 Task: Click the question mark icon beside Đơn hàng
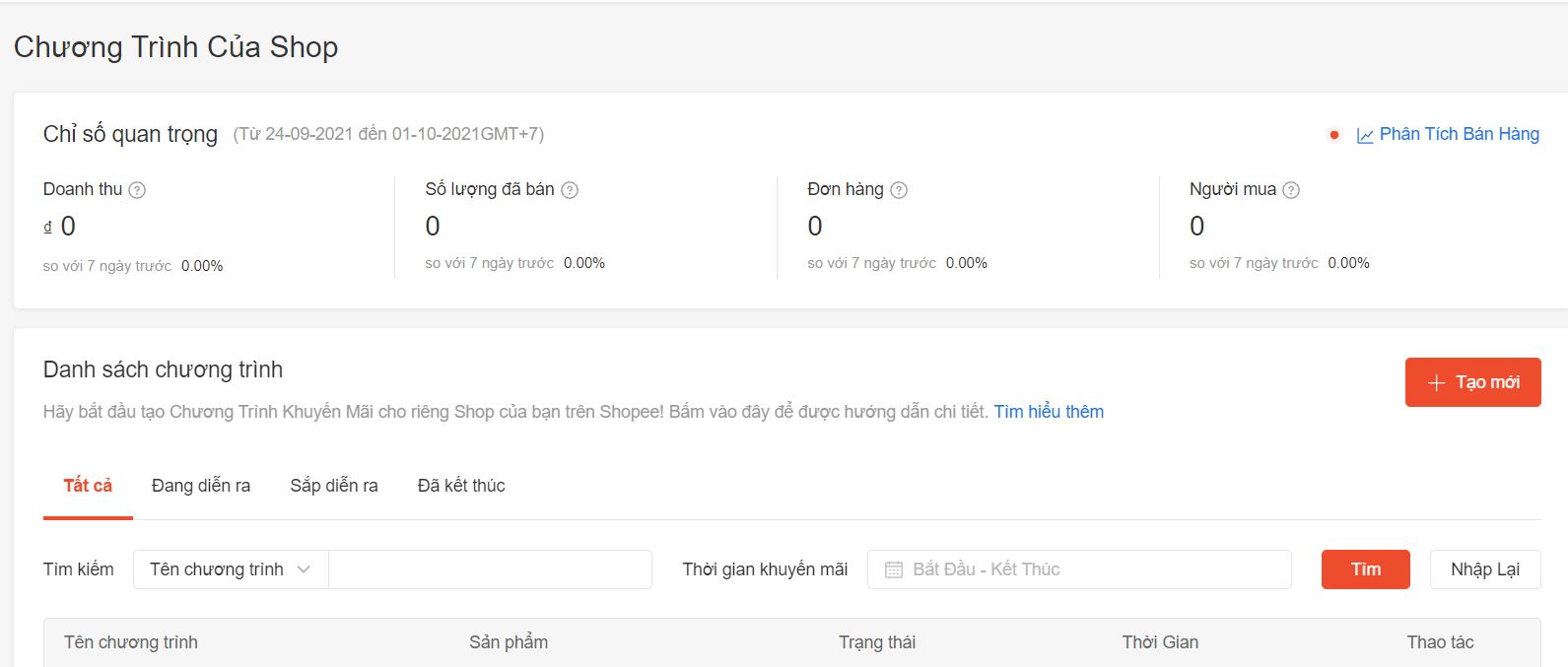(899, 190)
